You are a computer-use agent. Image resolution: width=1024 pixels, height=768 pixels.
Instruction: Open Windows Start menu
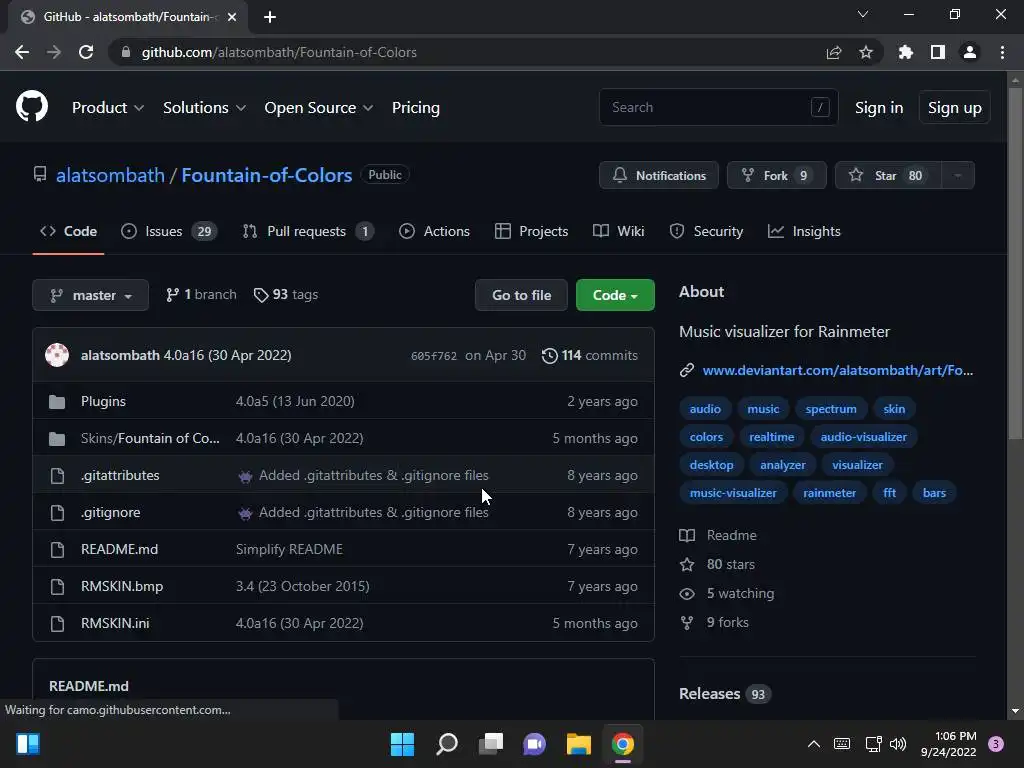pyautogui.click(x=402, y=744)
